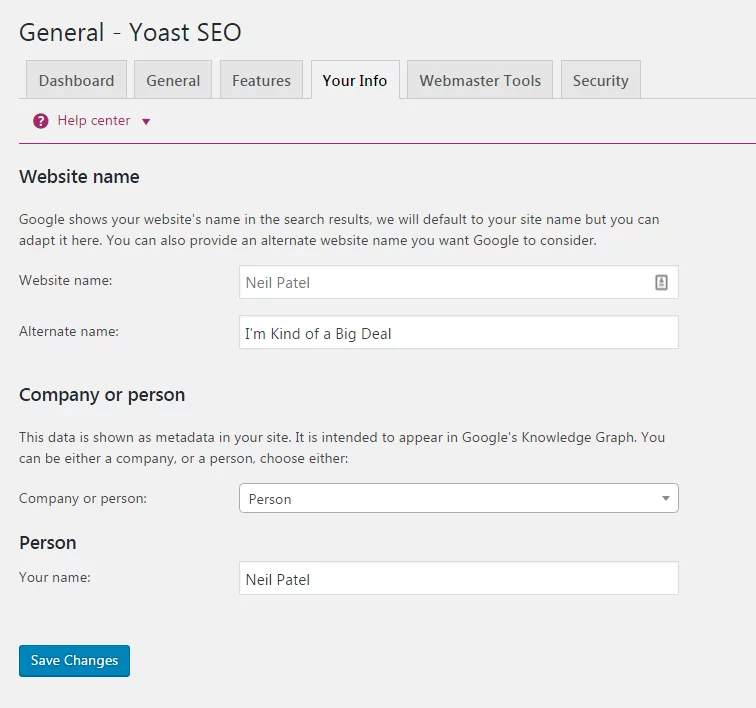
Task: Click the 'Company or person' section heading
Action: (102, 395)
